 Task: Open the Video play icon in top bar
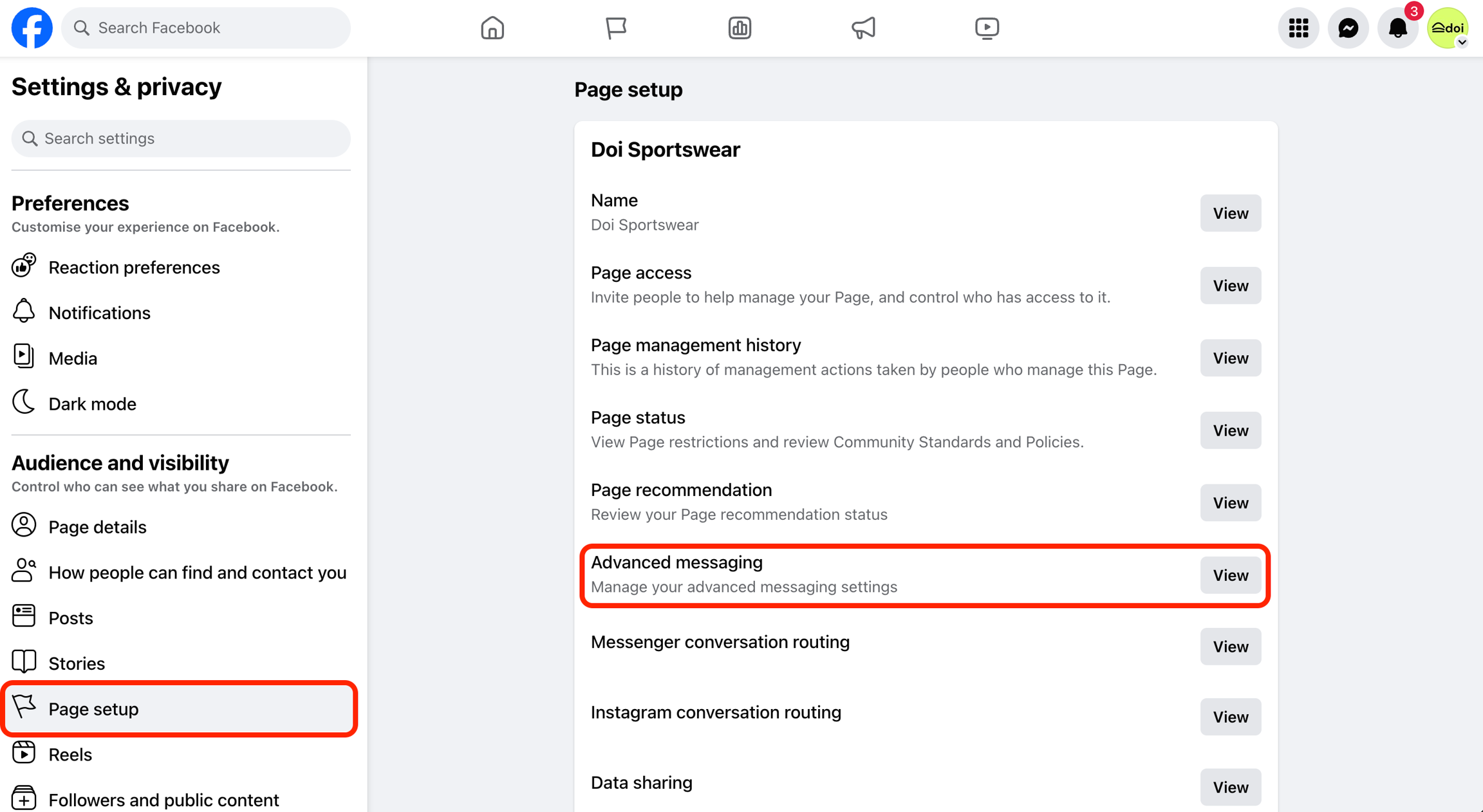click(987, 28)
